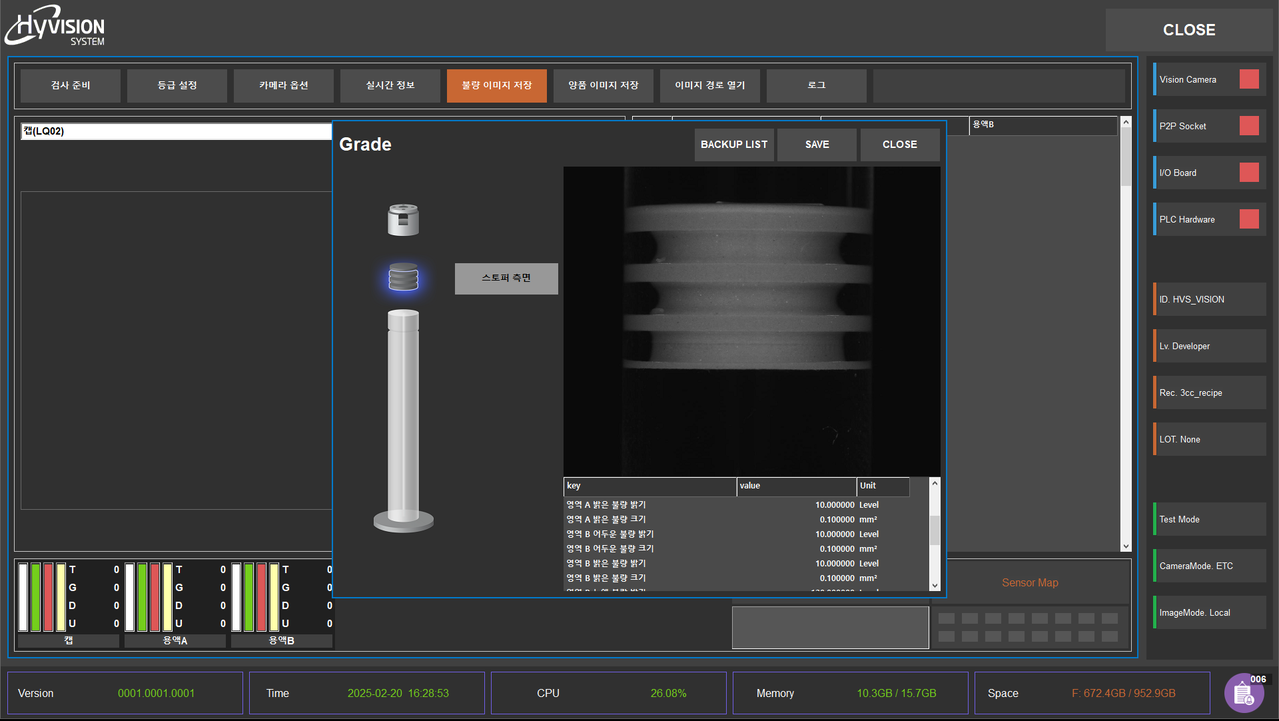
Task: Click the LOT. None entry
Action: (x=1209, y=439)
